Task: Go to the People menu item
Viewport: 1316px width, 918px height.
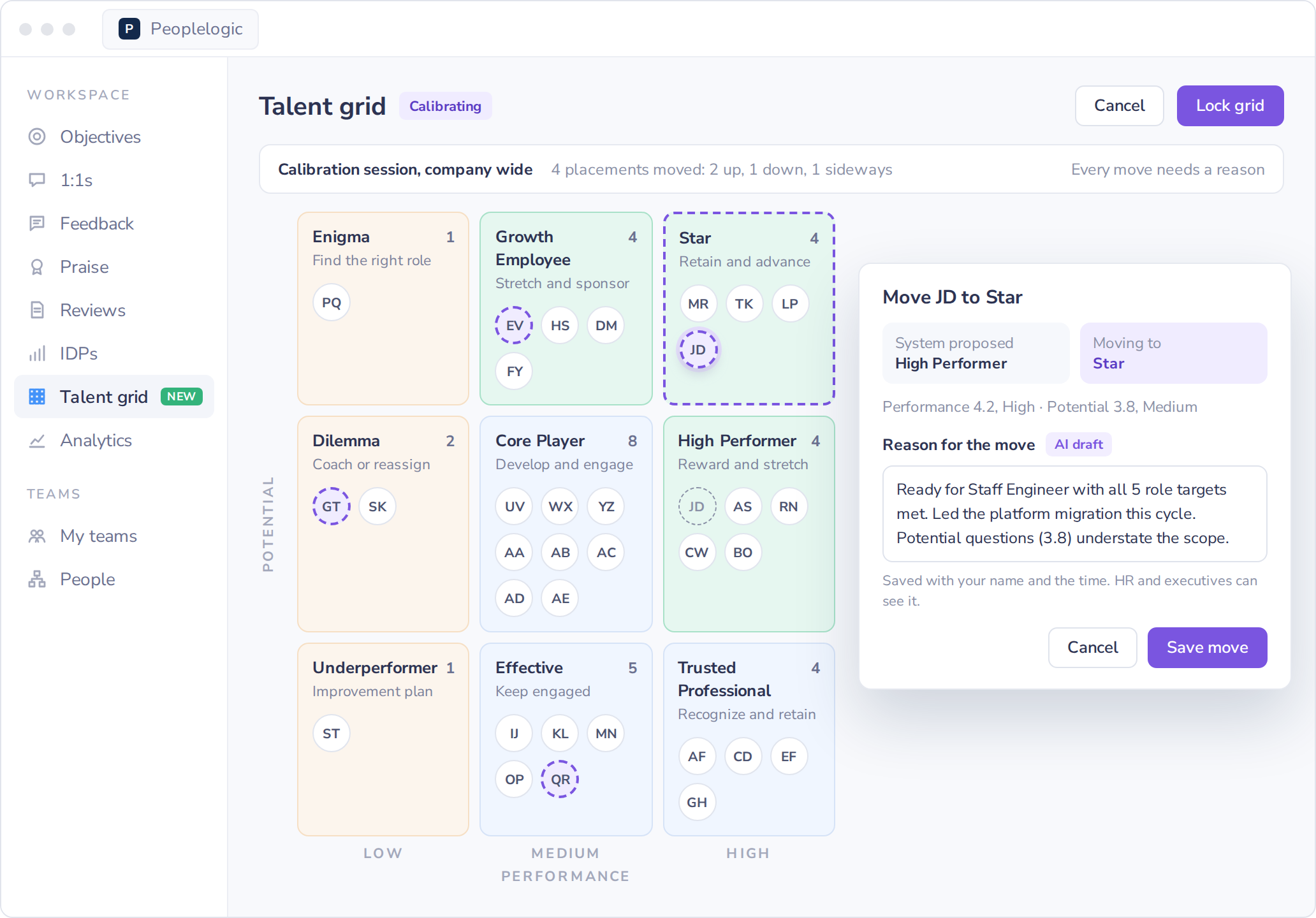Action: pos(114,579)
